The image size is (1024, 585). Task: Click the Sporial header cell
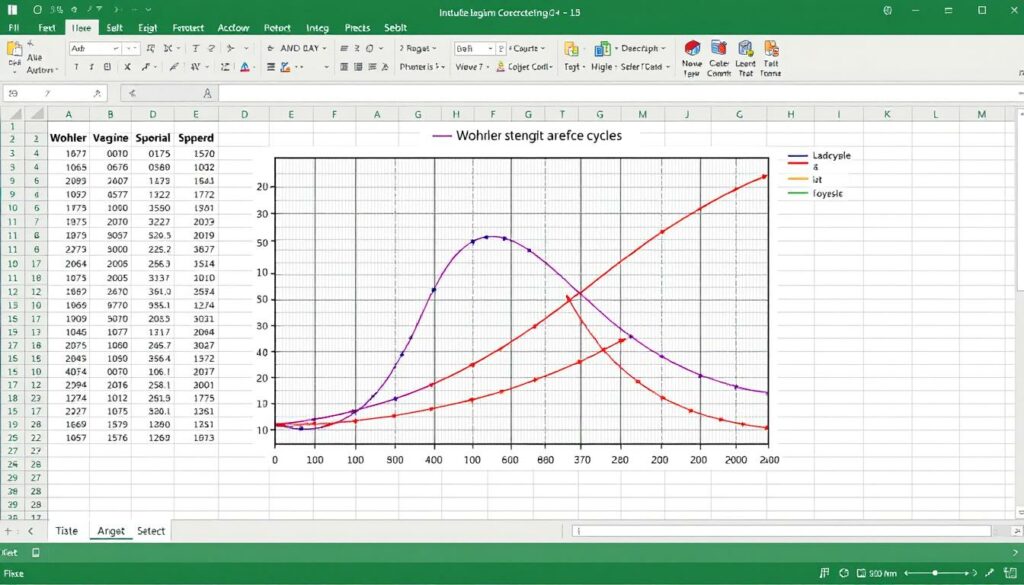click(x=153, y=138)
